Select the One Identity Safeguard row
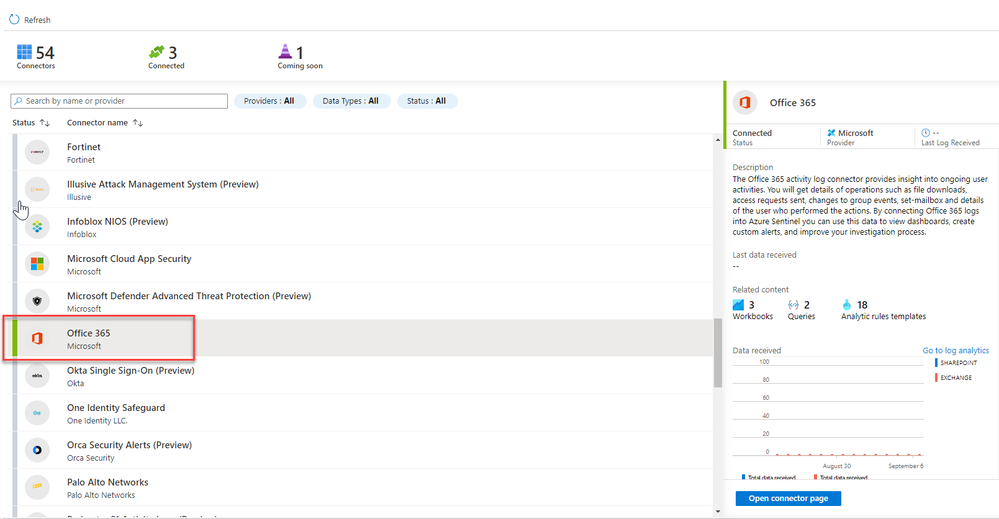The height and width of the screenshot is (519, 999). [x=363, y=413]
